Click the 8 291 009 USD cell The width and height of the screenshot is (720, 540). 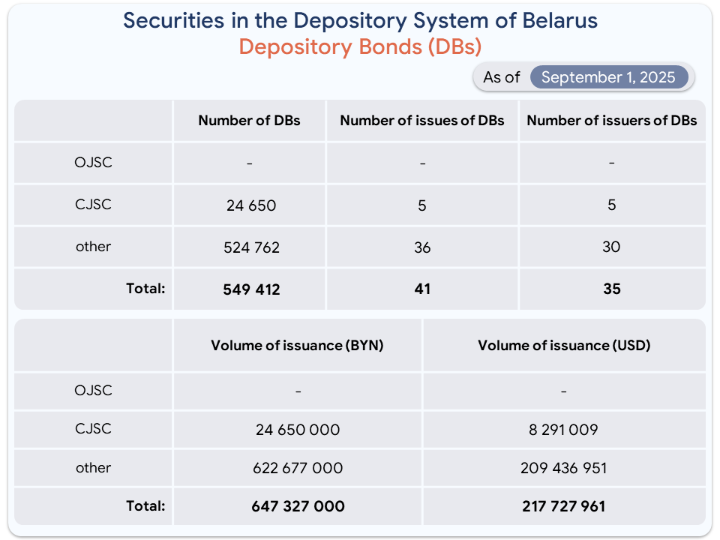click(x=563, y=430)
